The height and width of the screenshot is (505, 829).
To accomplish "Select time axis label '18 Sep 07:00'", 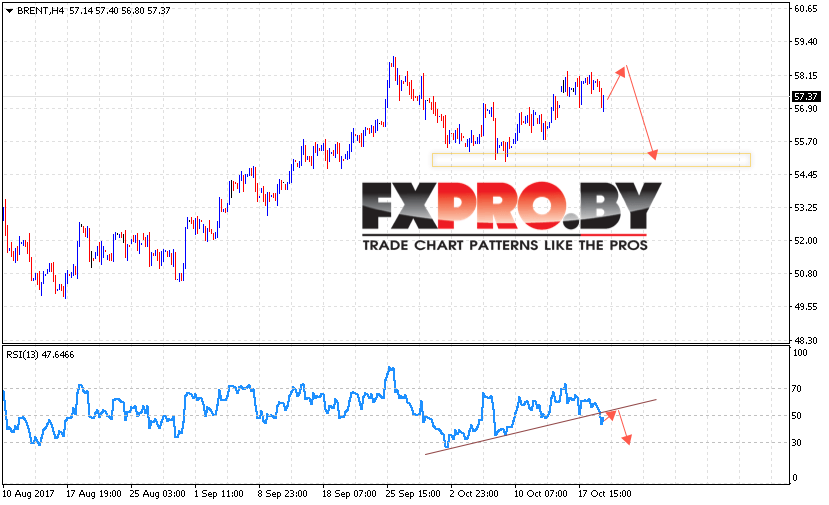I will pos(349,494).
